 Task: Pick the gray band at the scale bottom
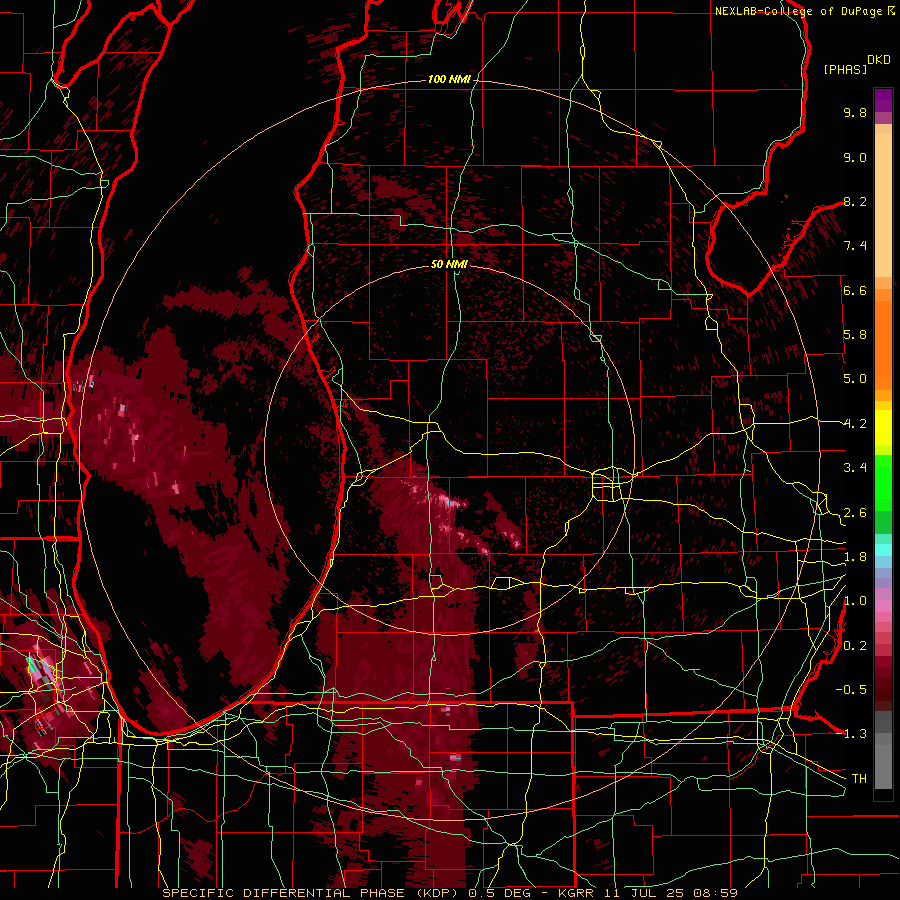pos(883,749)
